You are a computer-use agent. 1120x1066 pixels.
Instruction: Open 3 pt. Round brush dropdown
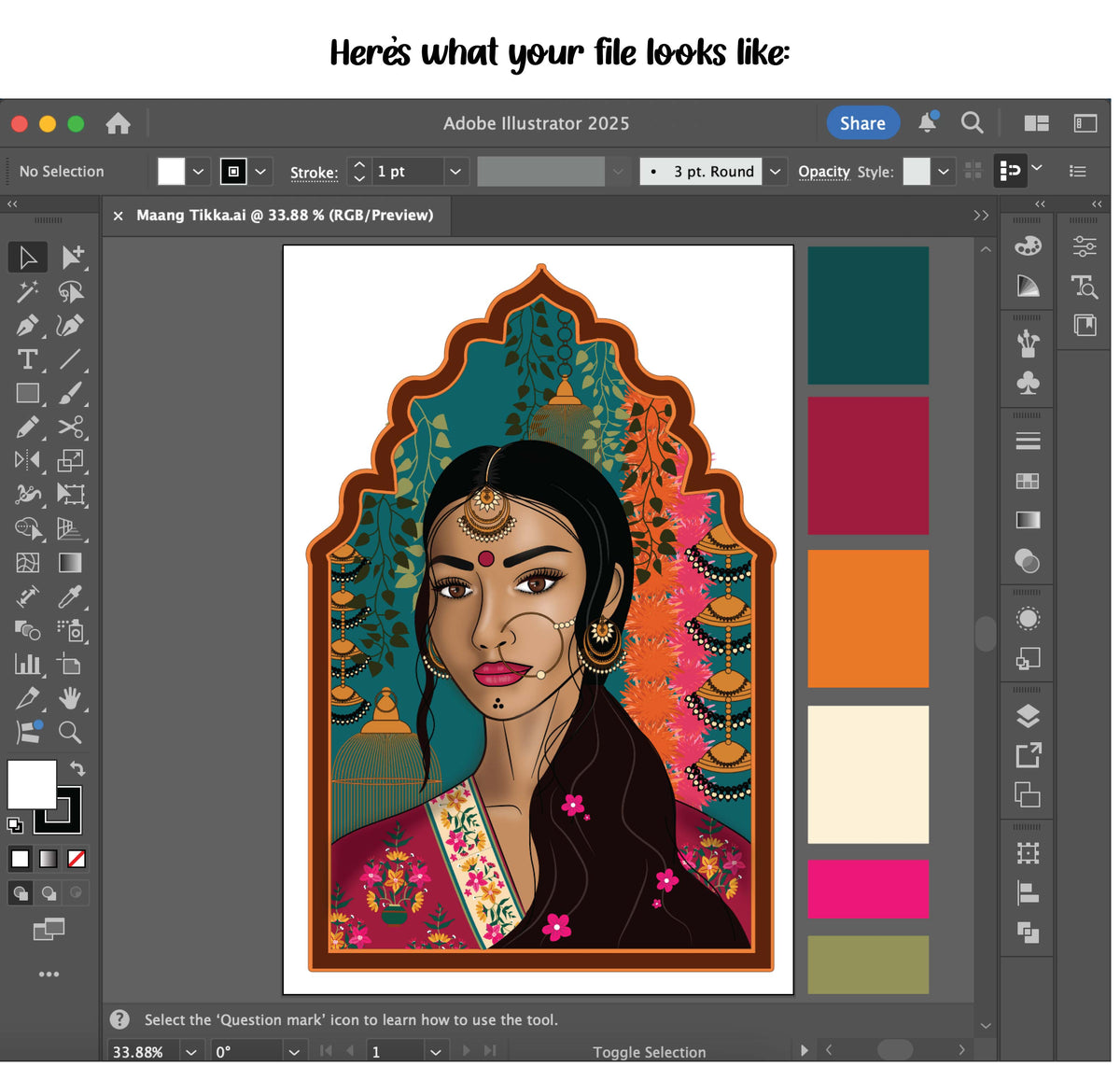click(x=775, y=172)
